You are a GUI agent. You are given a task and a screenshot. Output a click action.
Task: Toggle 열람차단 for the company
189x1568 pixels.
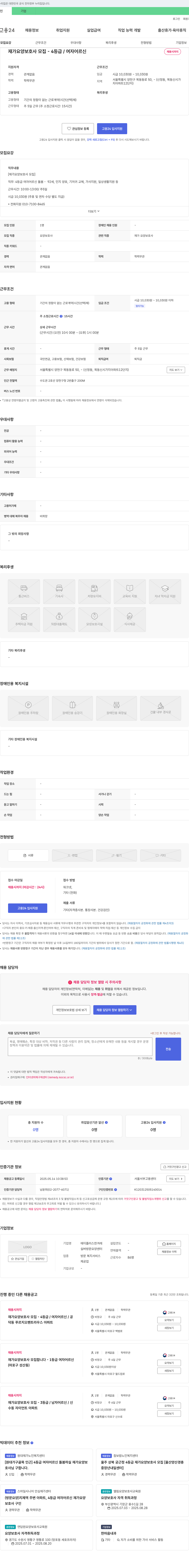pos(38,1259)
